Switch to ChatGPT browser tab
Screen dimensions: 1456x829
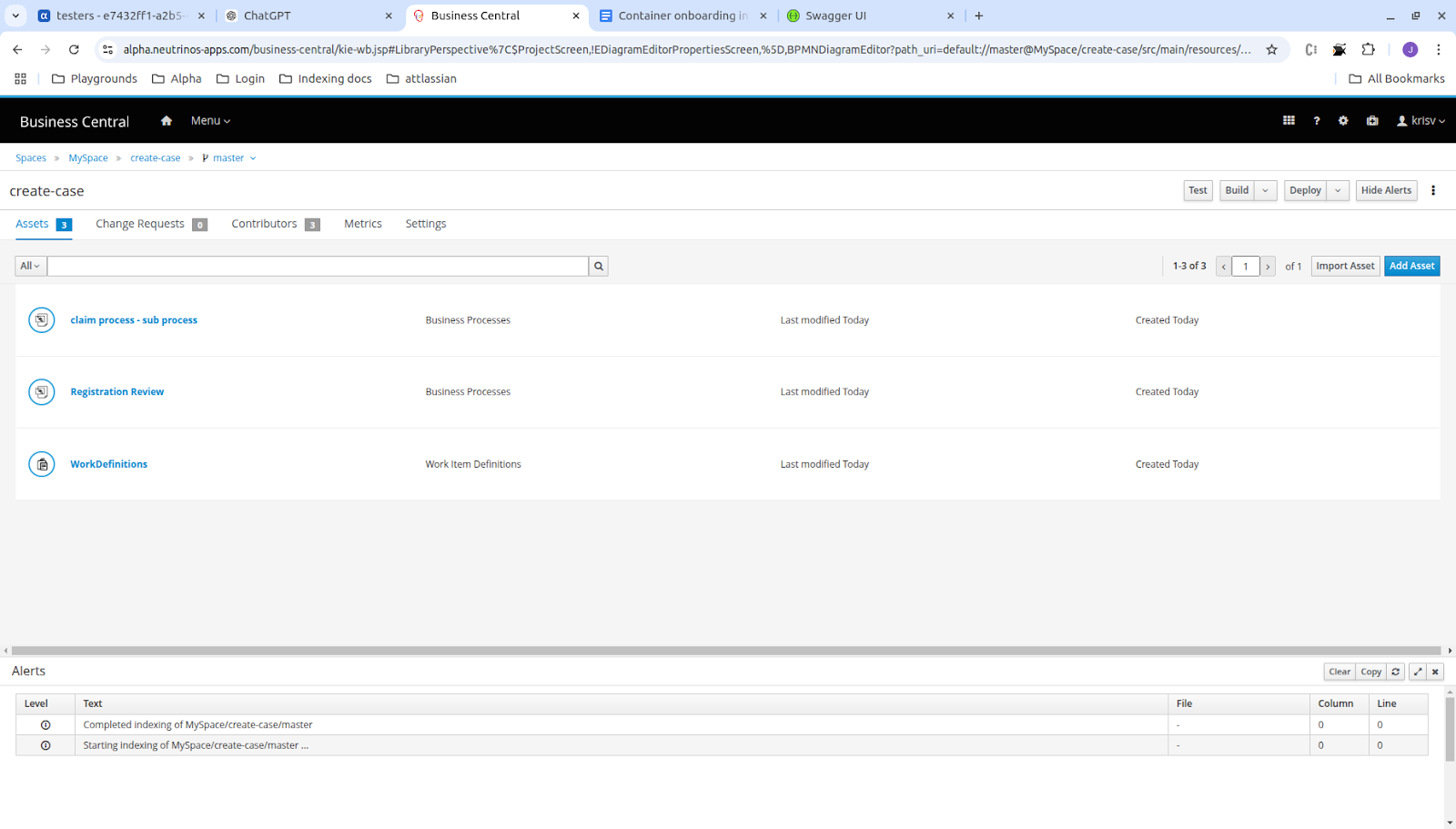(309, 15)
